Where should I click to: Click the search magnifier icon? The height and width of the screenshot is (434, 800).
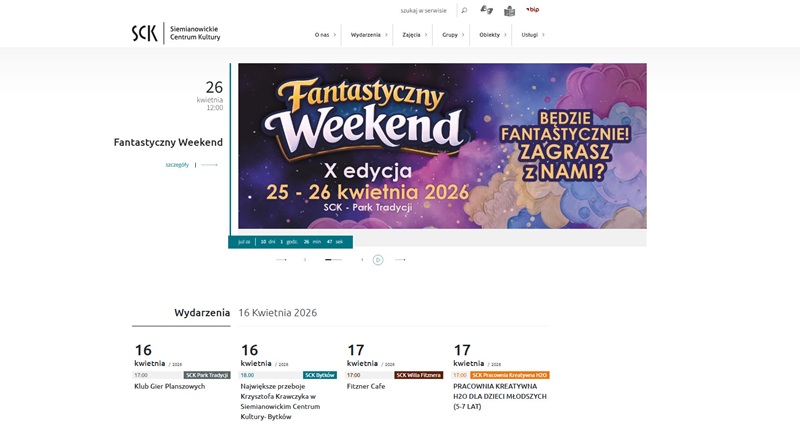(x=464, y=10)
